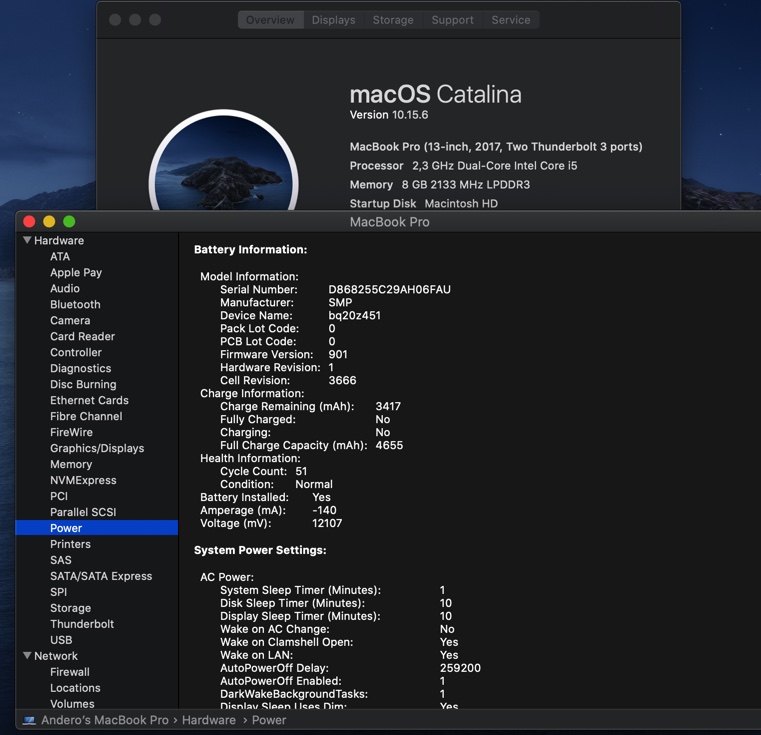Maximize the MacBook Pro window with green button
This screenshot has width=761, height=735.
pos(69,222)
